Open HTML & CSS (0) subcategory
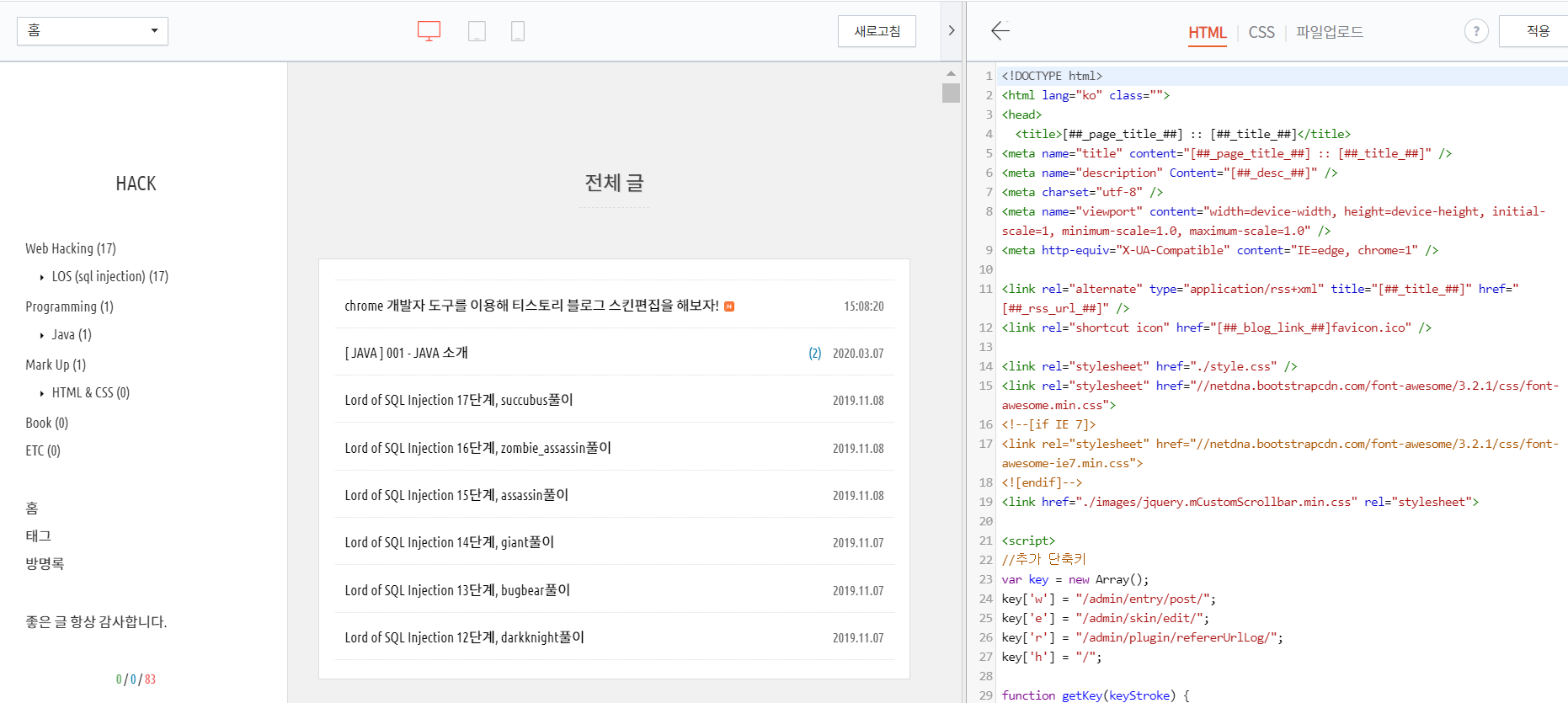The image size is (1568, 703). [x=91, y=392]
